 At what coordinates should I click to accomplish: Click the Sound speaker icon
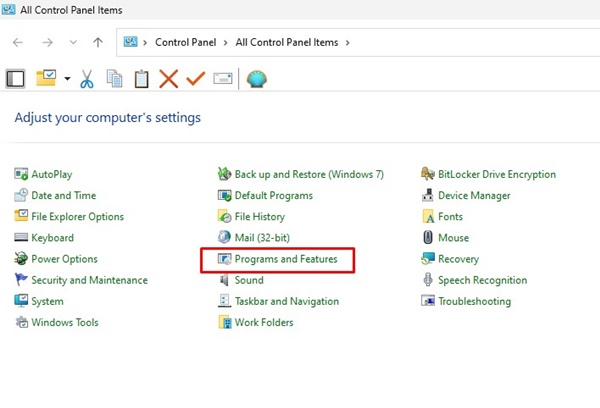tap(224, 280)
